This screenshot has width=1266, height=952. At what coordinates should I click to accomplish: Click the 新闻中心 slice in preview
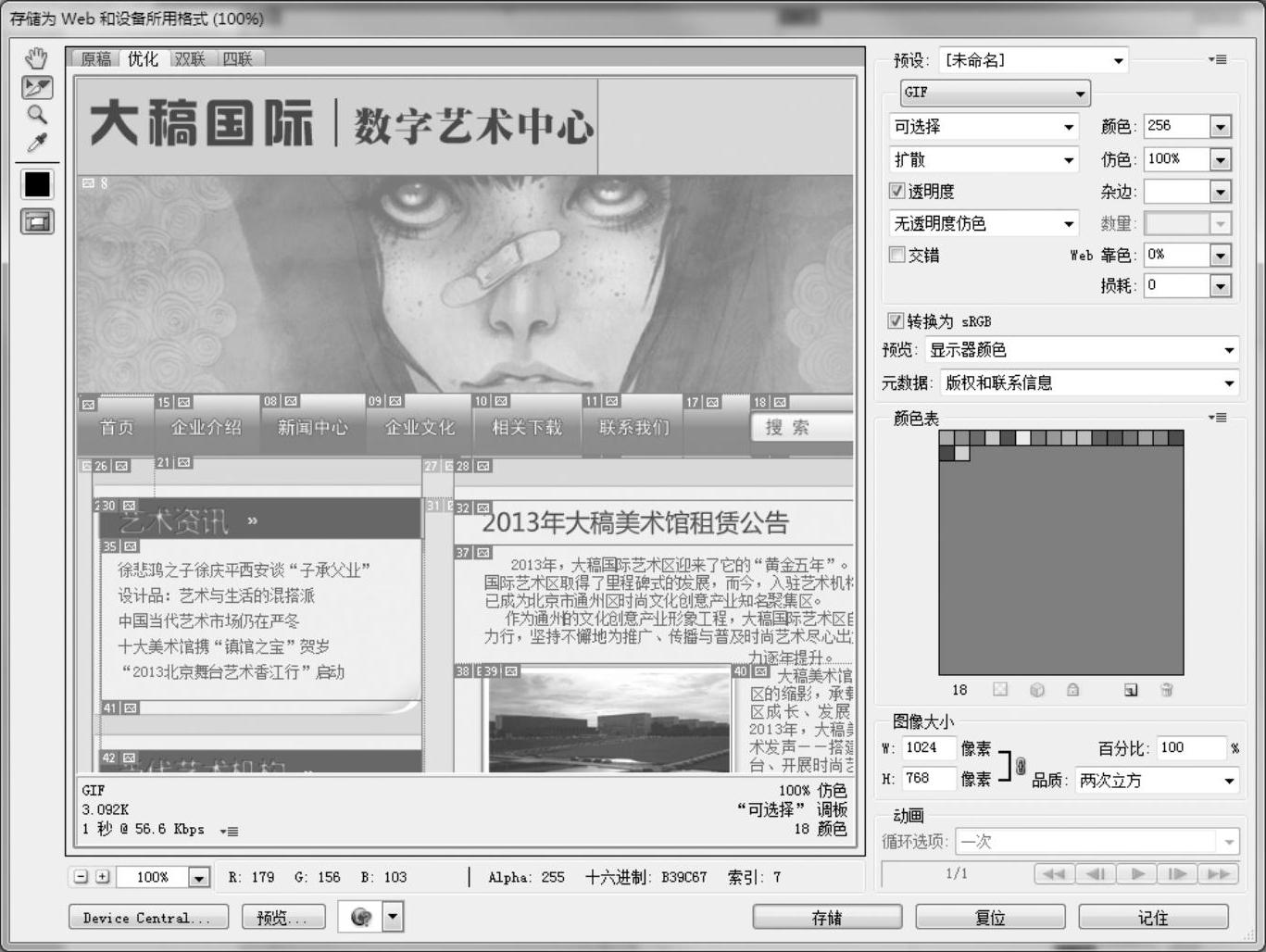click(x=313, y=427)
